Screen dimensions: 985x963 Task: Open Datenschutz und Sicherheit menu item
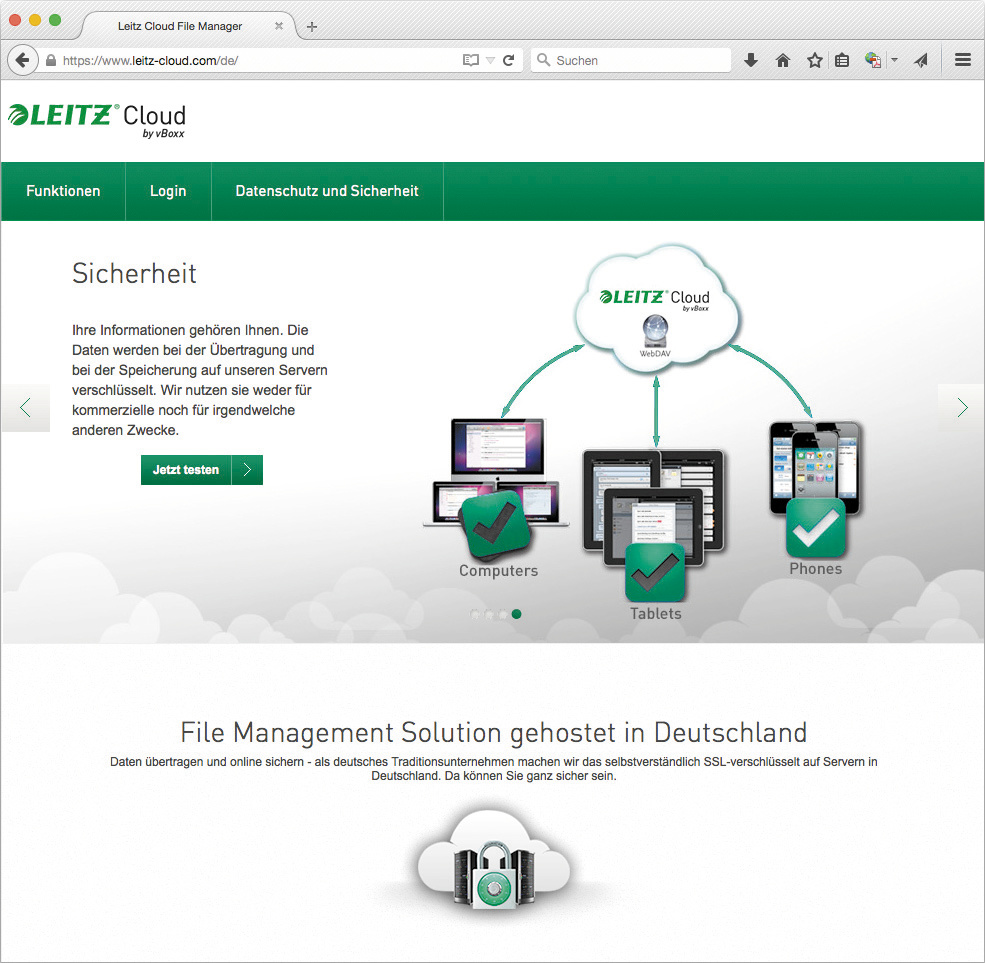(327, 191)
